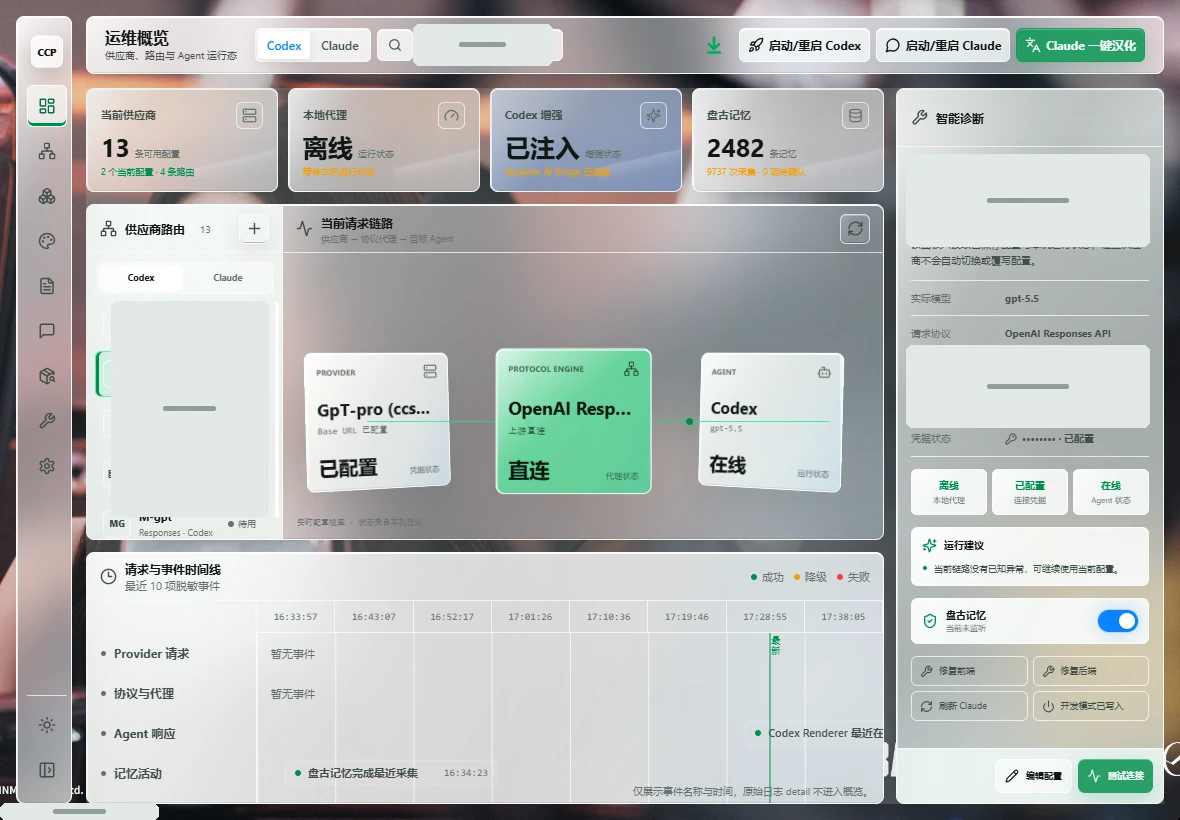Click the clock icon beside 请求与事件时间线
Viewport: 1180px width, 820px height.
pyautogui.click(x=108, y=576)
